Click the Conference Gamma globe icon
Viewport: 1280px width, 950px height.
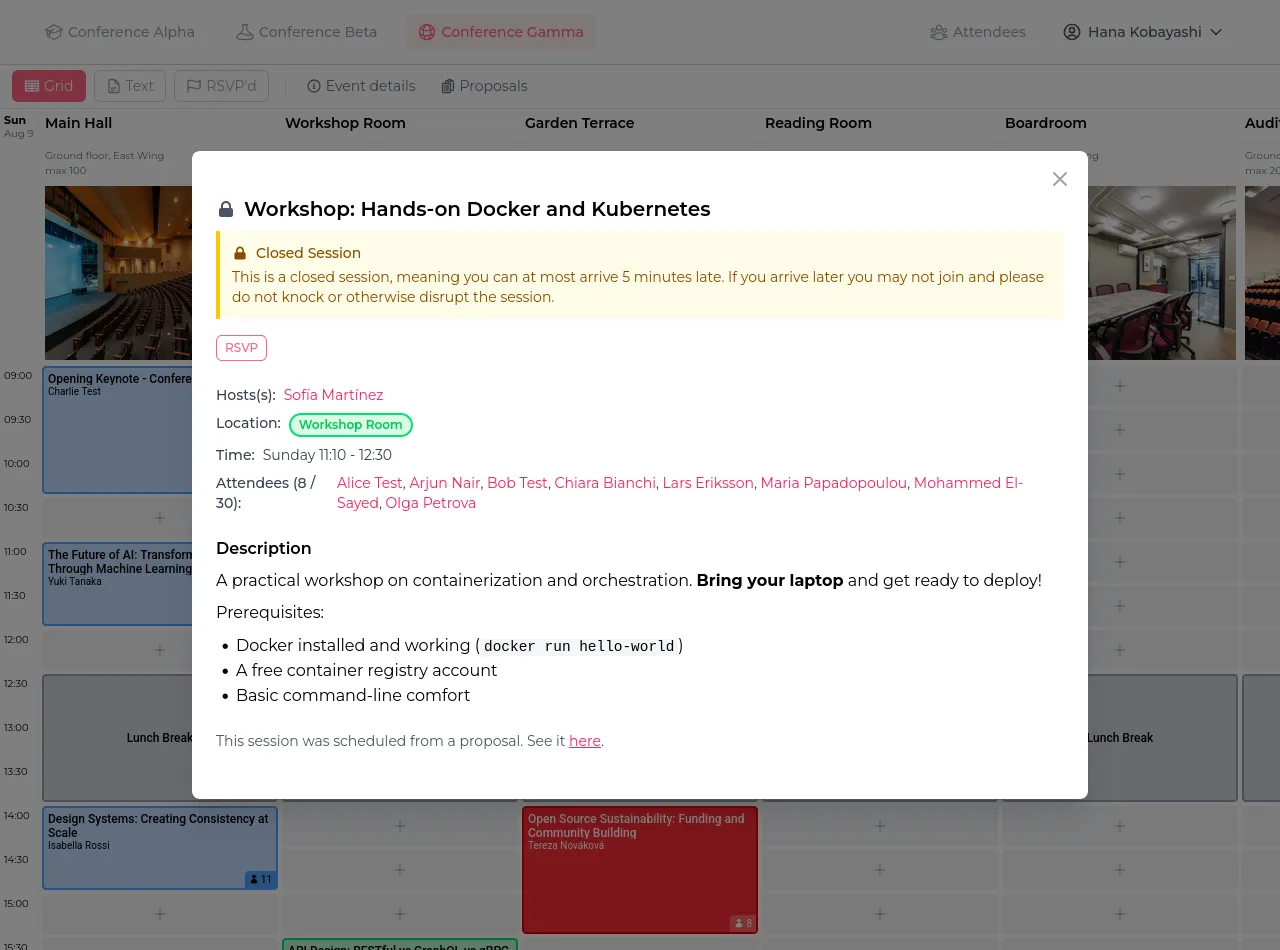(427, 32)
